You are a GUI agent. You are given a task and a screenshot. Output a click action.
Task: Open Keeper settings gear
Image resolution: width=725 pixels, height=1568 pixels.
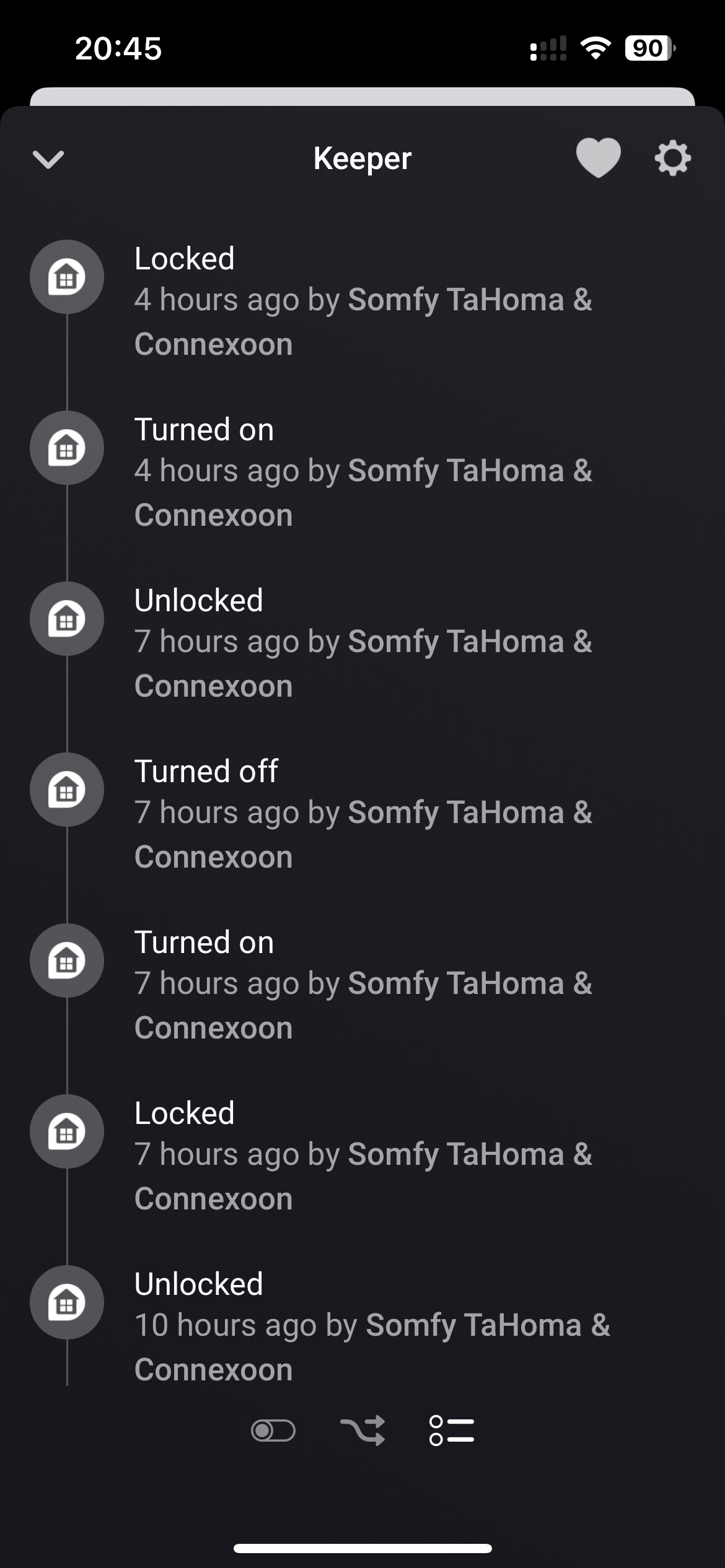(672, 159)
